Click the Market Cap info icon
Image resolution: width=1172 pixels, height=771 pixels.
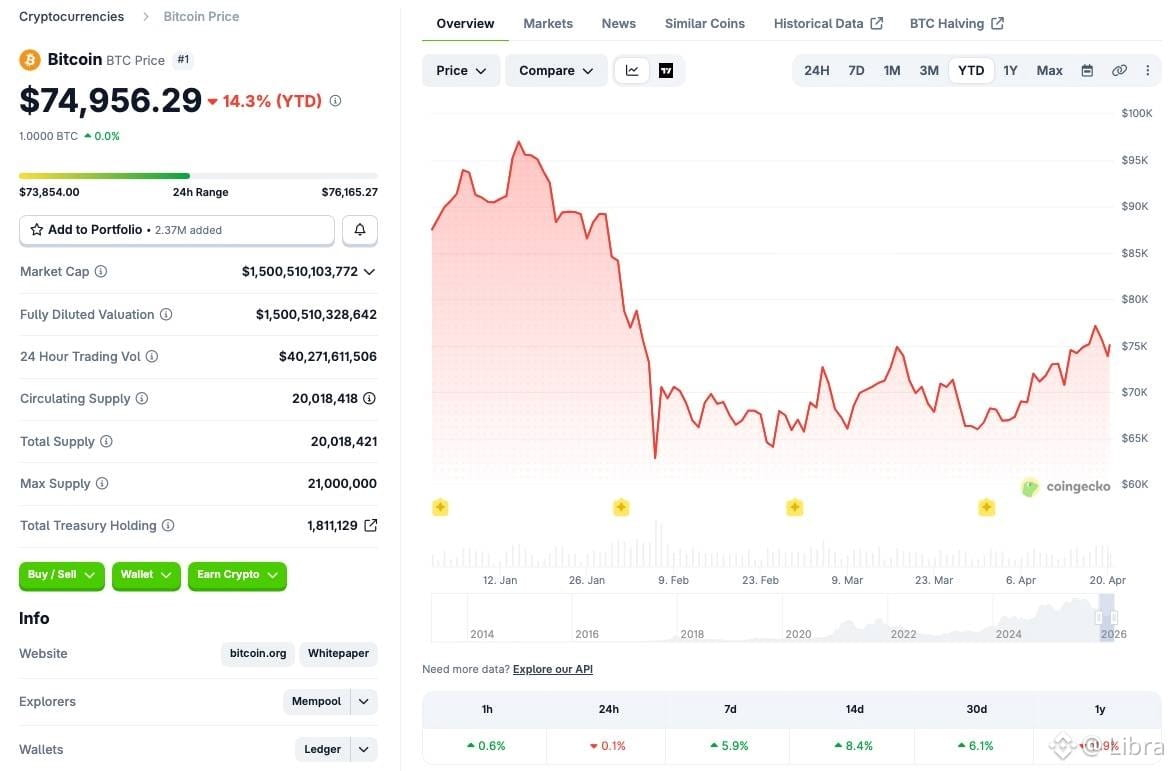[101, 272]
